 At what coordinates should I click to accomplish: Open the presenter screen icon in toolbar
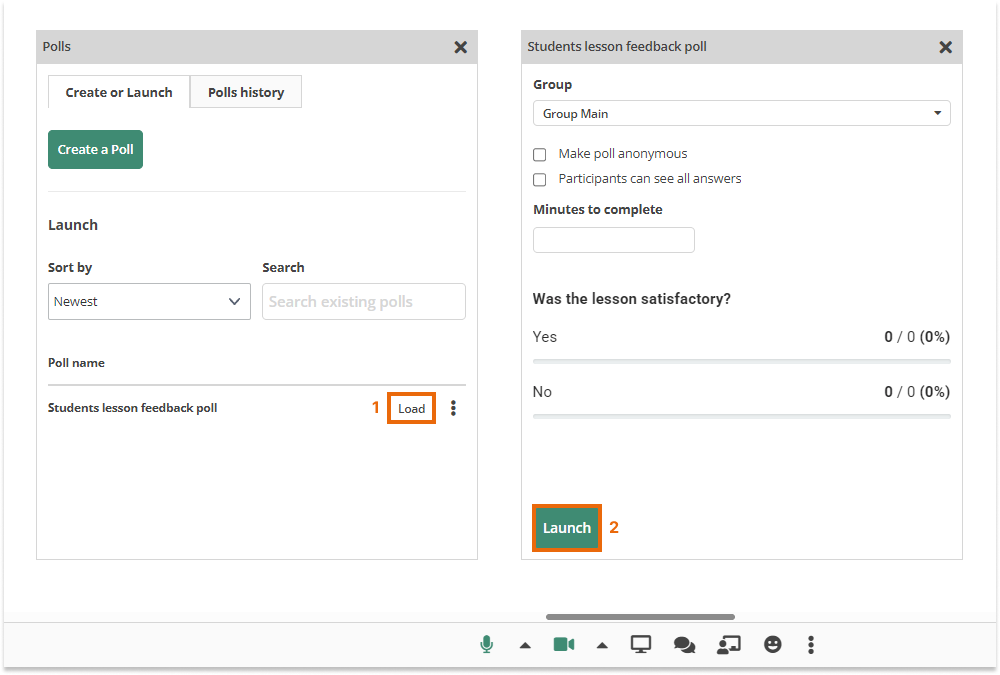[728, 645]
